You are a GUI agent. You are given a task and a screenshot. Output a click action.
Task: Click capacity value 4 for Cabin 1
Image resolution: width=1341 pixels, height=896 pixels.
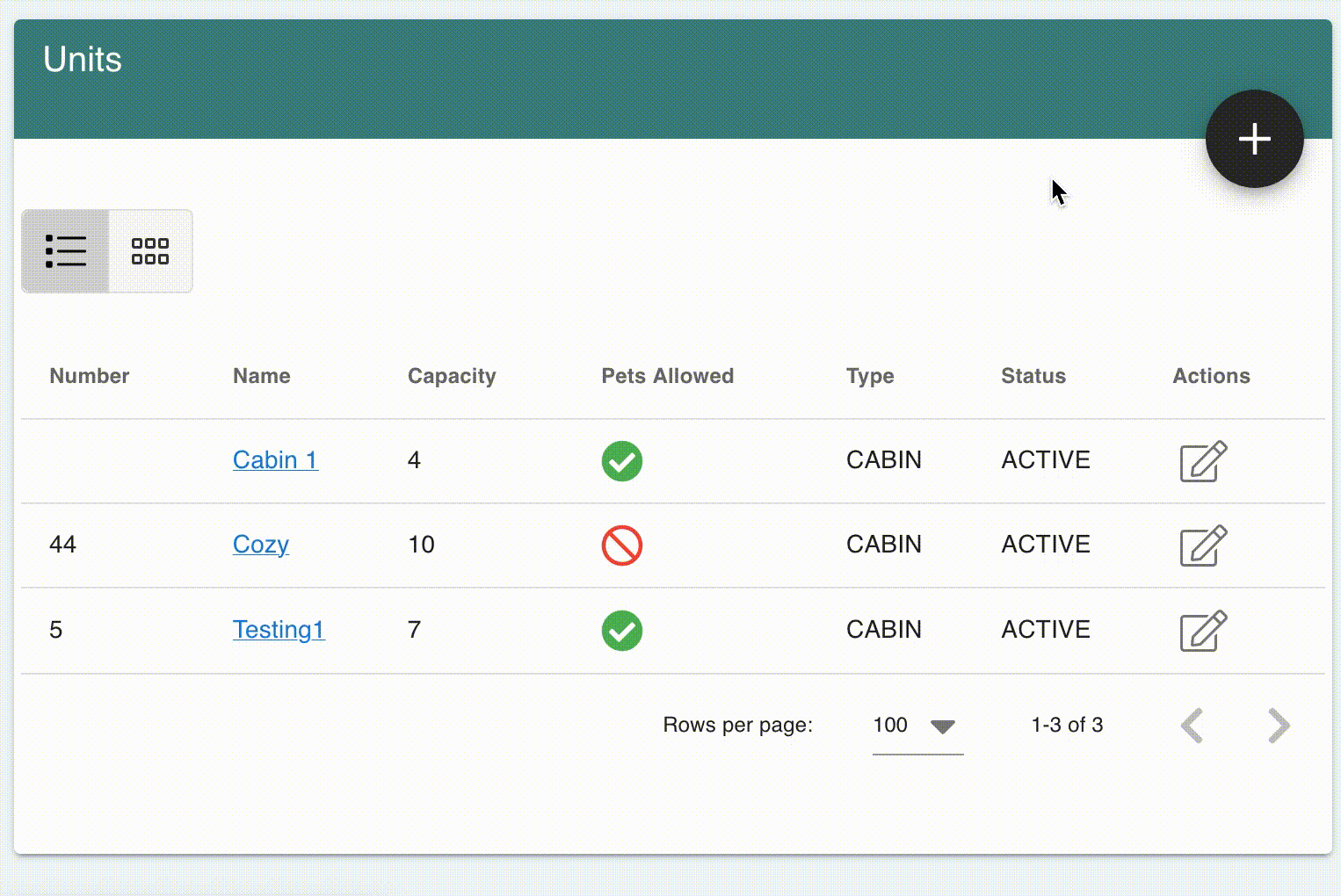pyautogui.click(x=415, y=460)
